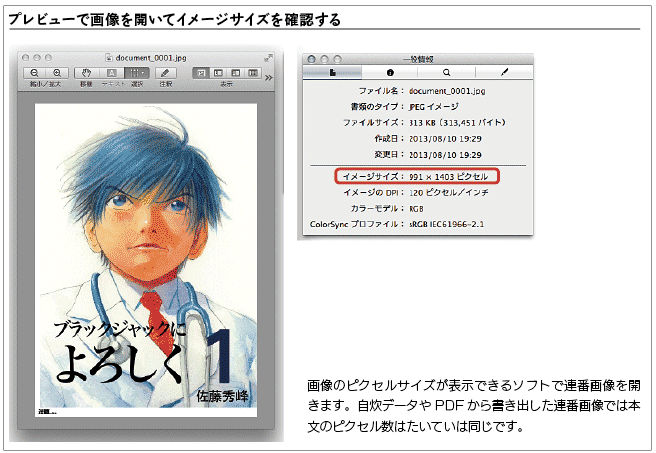Open the Keywords magnifier tab in inspector
656x453 pixels.
pos(446,72)
